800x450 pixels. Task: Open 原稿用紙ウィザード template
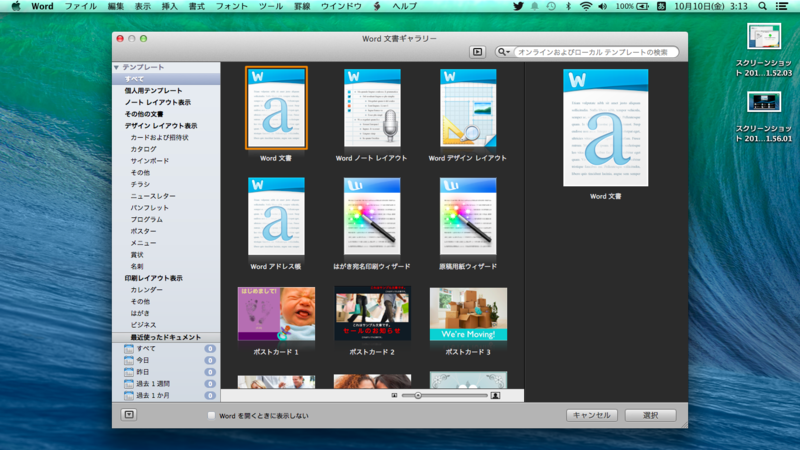click(468, 216)
